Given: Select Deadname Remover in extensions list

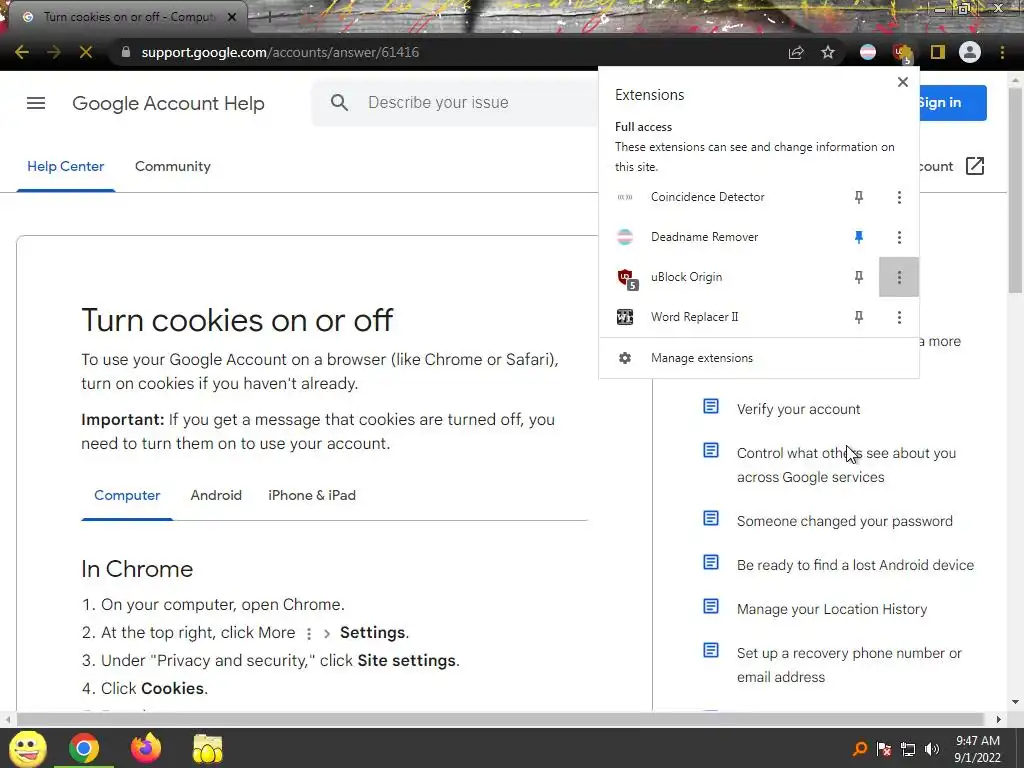Looking at the screenshot, I should 704,237.
